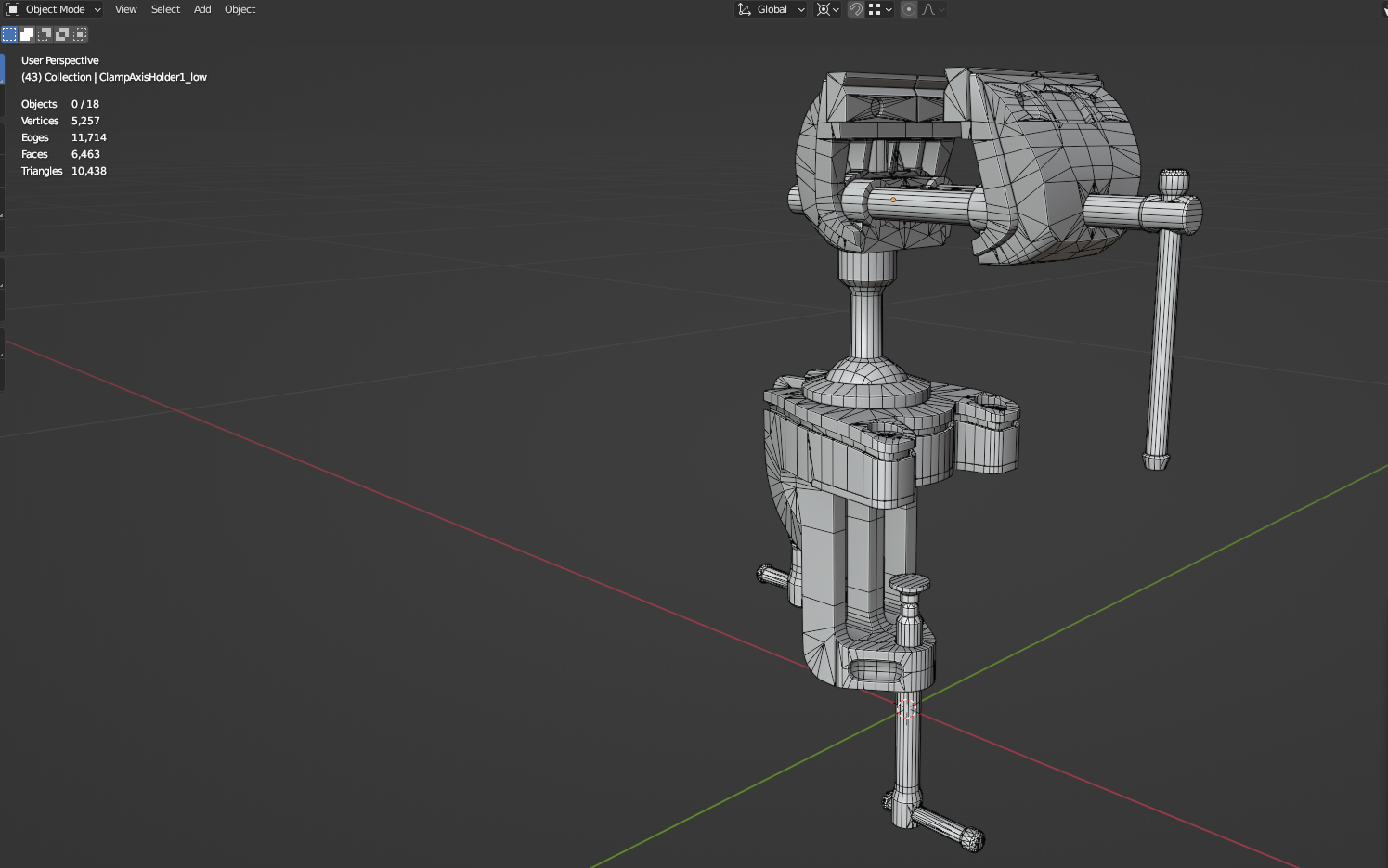Click the Extend Selection mode icon
This screenshot has width=1388, height=868.
tap(27, 34)
